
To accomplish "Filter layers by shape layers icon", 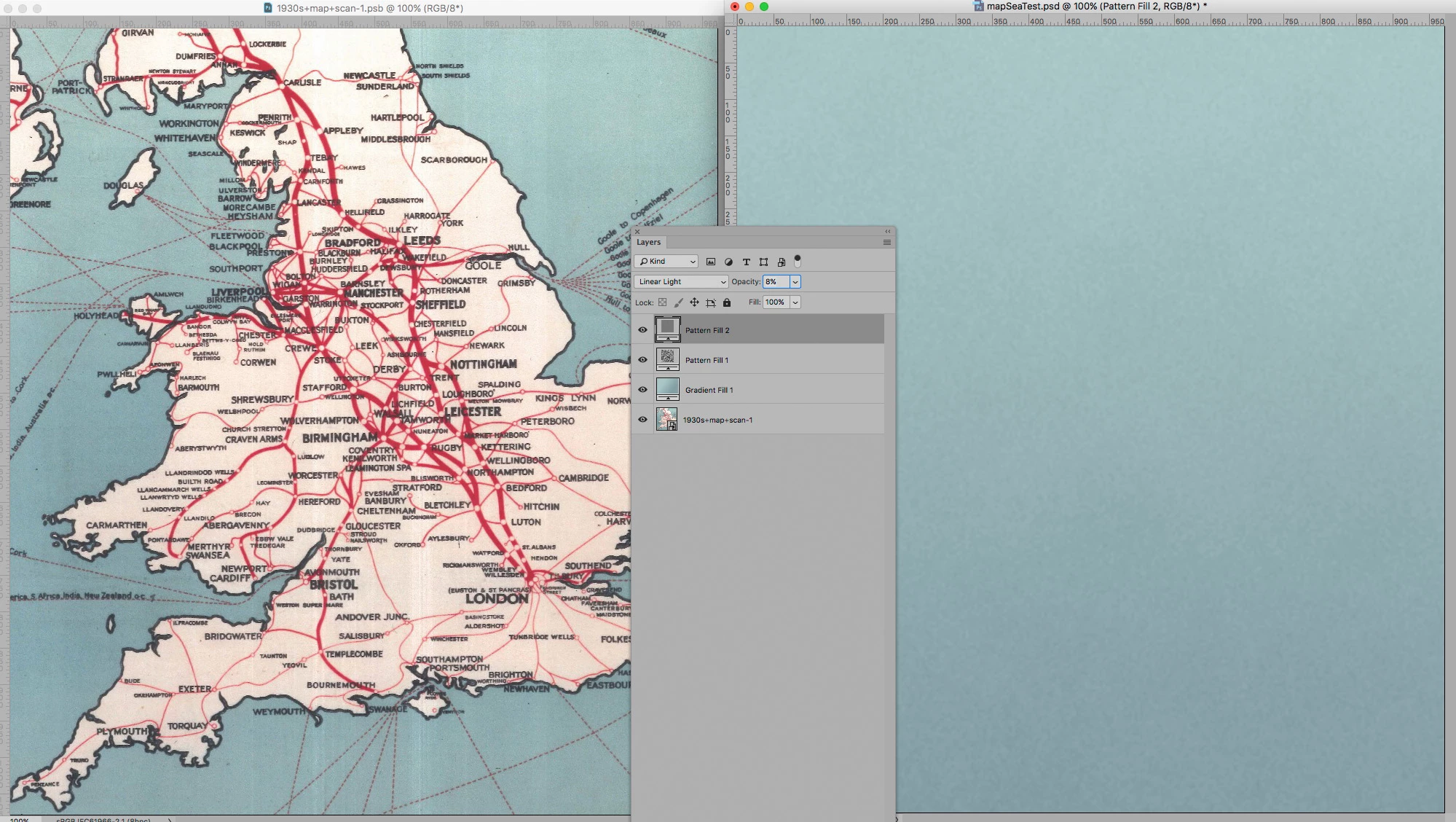I will (x=763, y=262).
